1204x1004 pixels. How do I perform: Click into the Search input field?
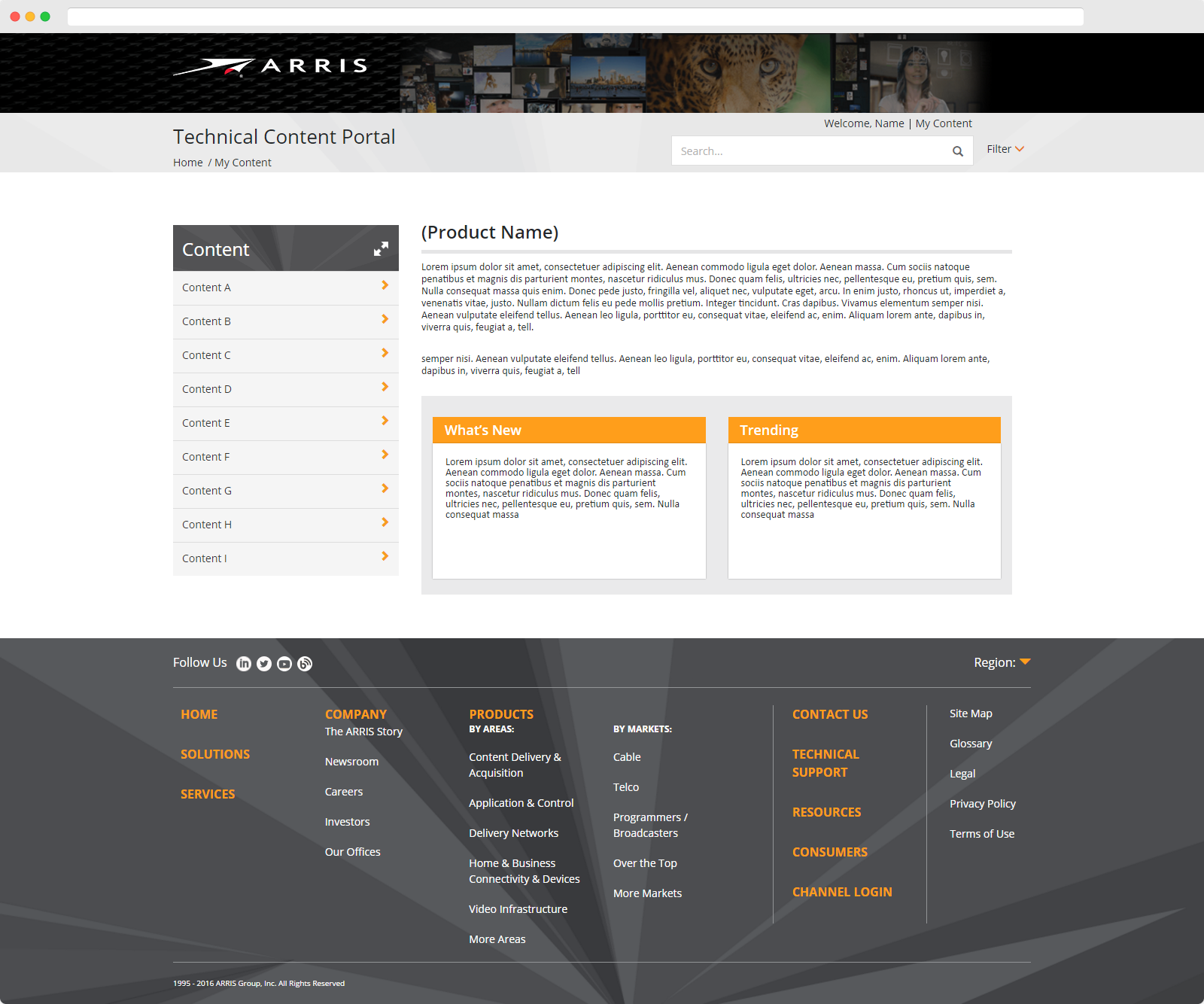coord(809,151)
